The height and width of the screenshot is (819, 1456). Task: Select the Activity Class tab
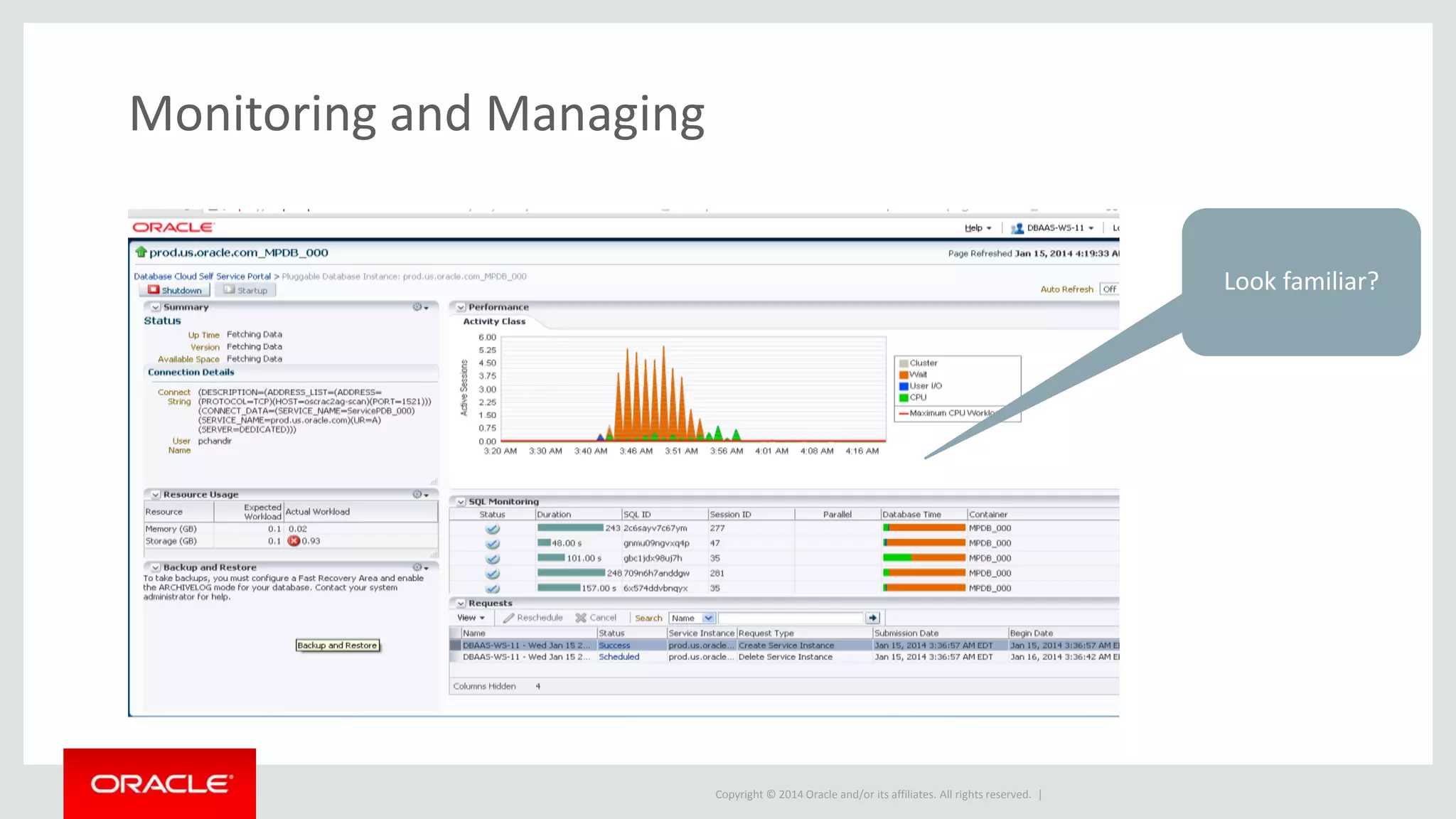(x=494, y=321)
